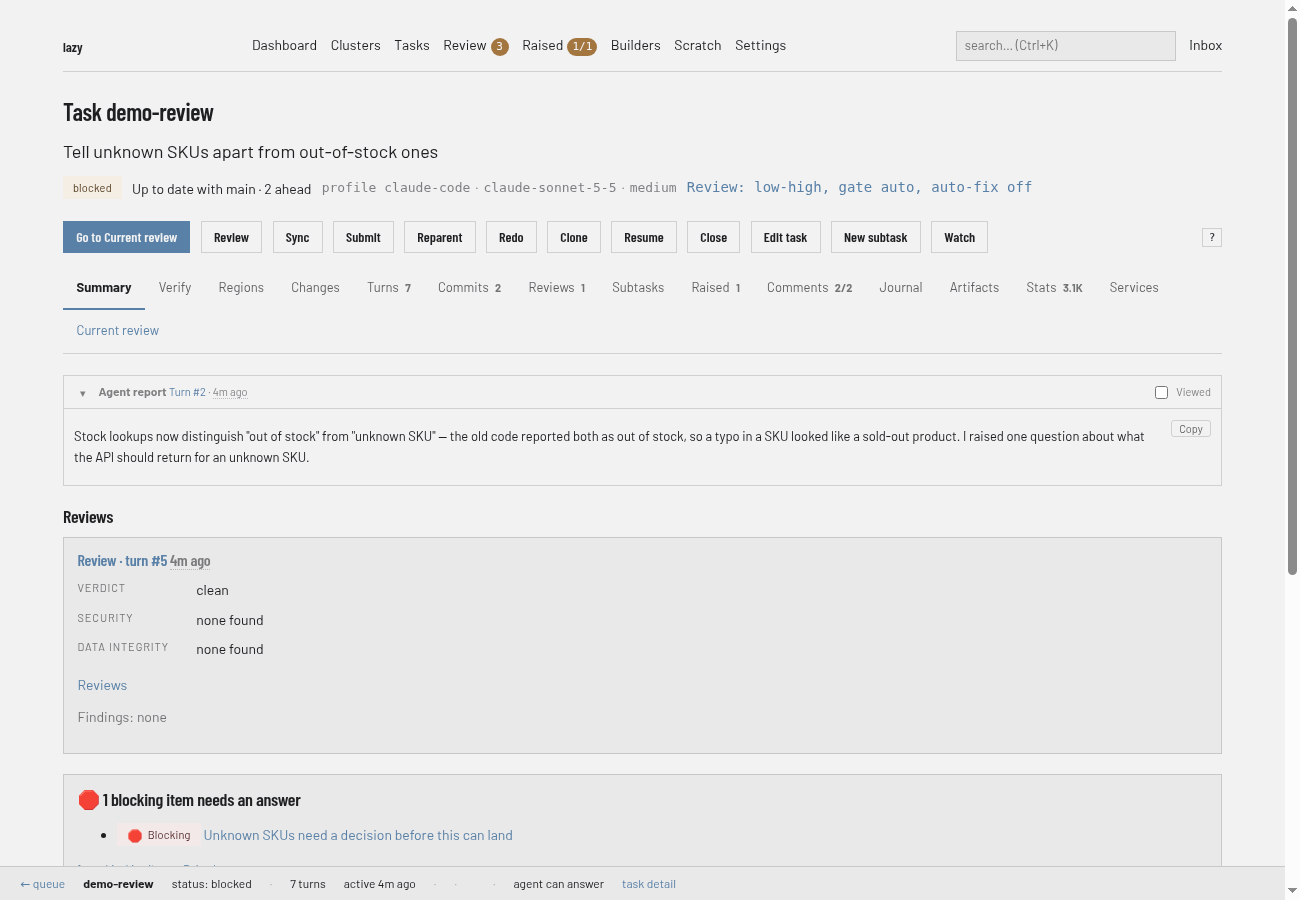
Task: Switch to the Commits 2 tab
Action: point(469,288)
